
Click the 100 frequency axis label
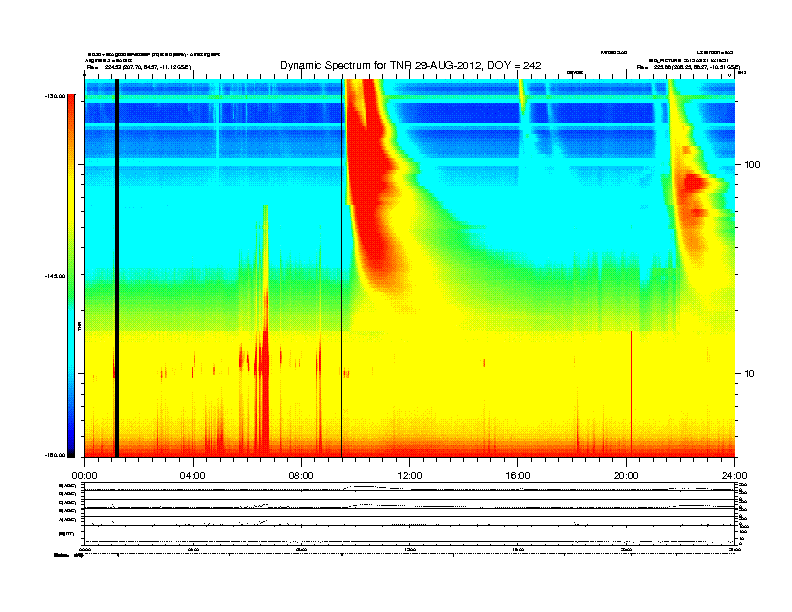(x=753, y=165)
